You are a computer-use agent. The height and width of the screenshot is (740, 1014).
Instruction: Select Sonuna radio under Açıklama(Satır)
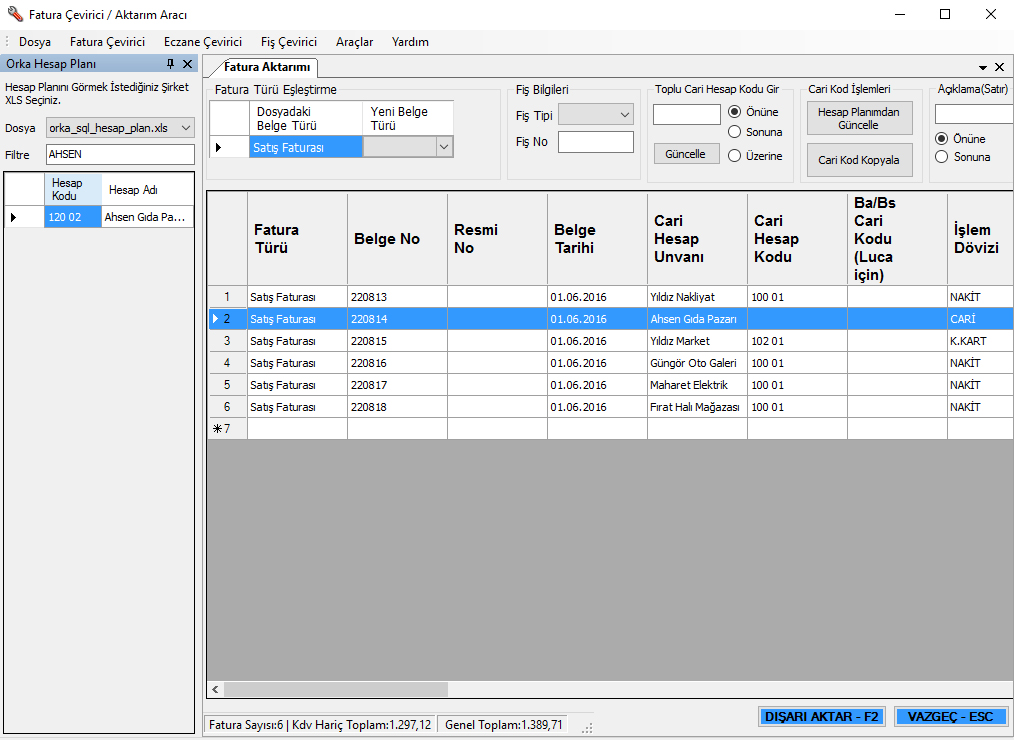click(x=941, y=157)
